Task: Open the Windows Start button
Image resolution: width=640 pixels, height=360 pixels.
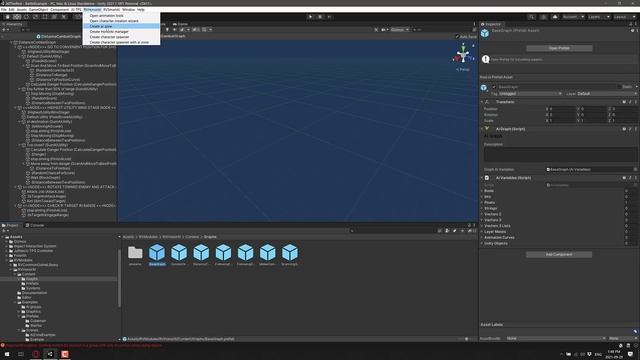Action: click(7, 354)
